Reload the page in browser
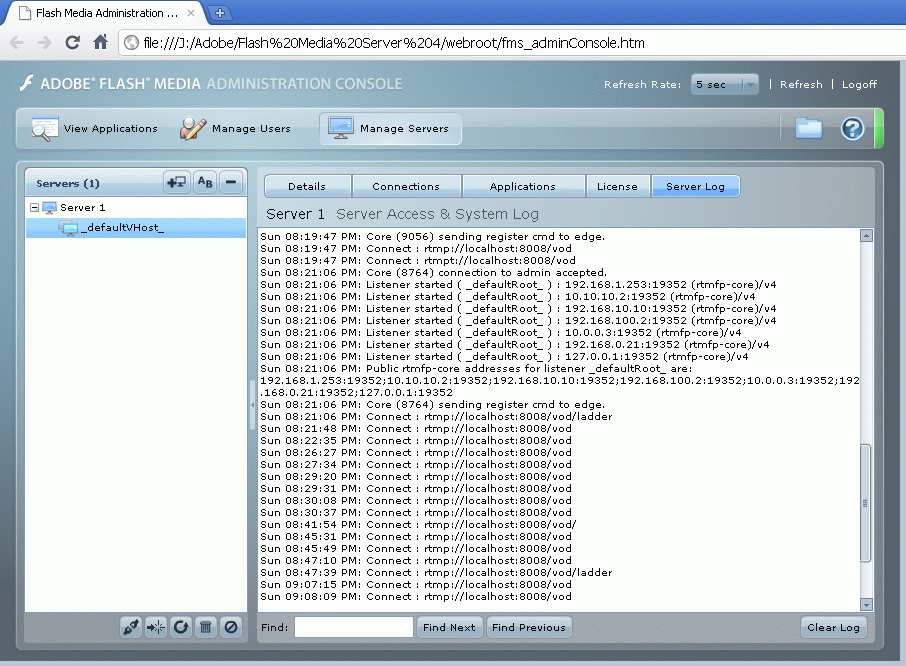This screenshot has height=666, width=906. [x=72, y=42]
